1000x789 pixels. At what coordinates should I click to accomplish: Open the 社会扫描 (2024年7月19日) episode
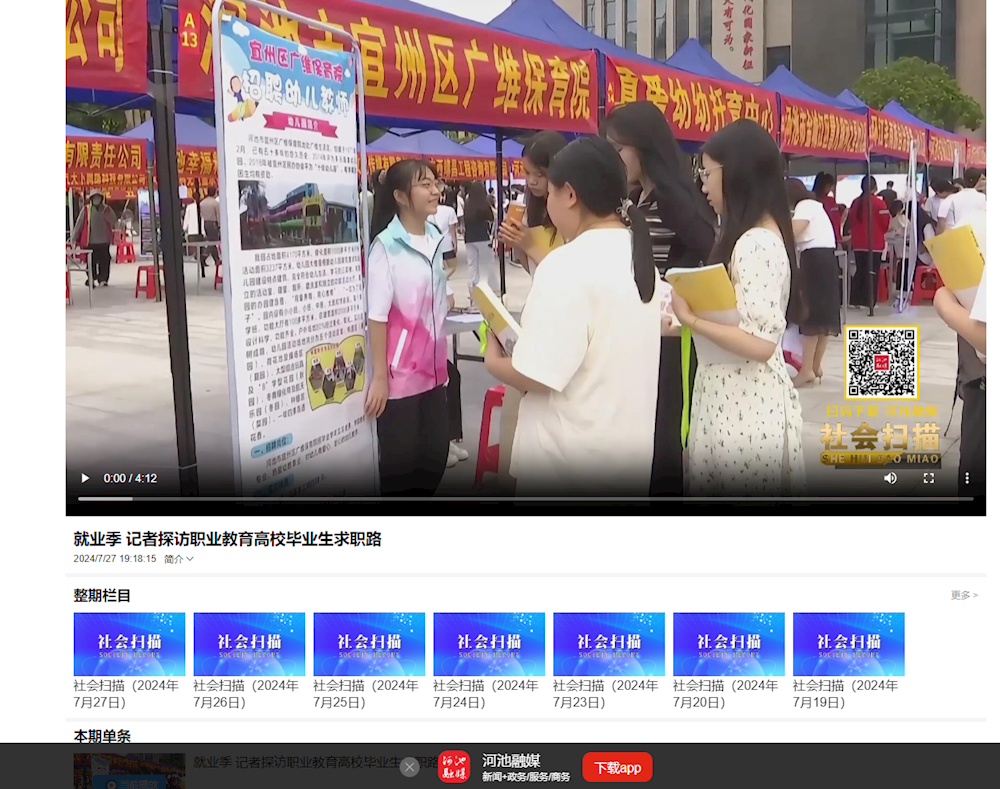(x=848, y=644)
